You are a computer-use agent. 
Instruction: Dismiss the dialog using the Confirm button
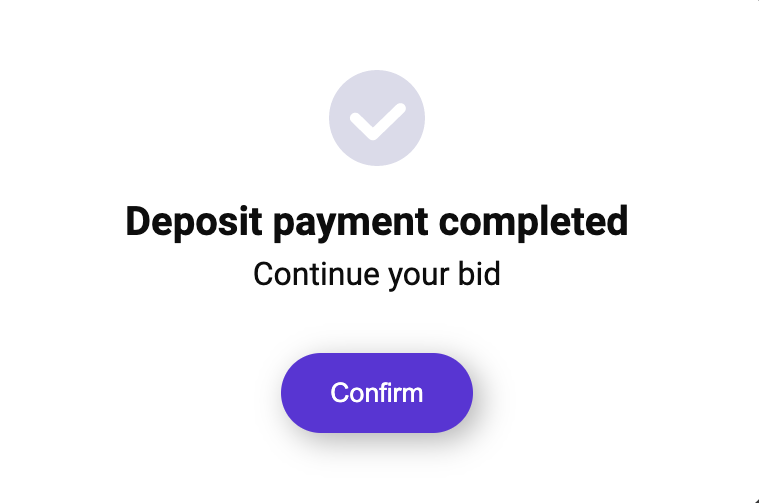pyautogui.click(x=377, y=393)
